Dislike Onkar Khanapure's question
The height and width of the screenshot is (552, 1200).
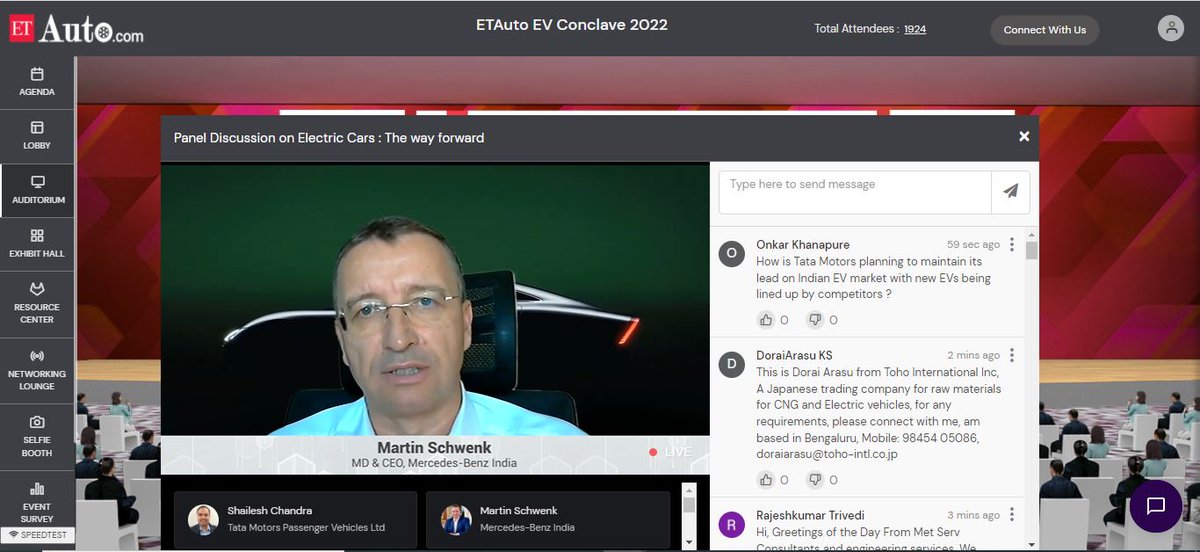click(814, 320)
